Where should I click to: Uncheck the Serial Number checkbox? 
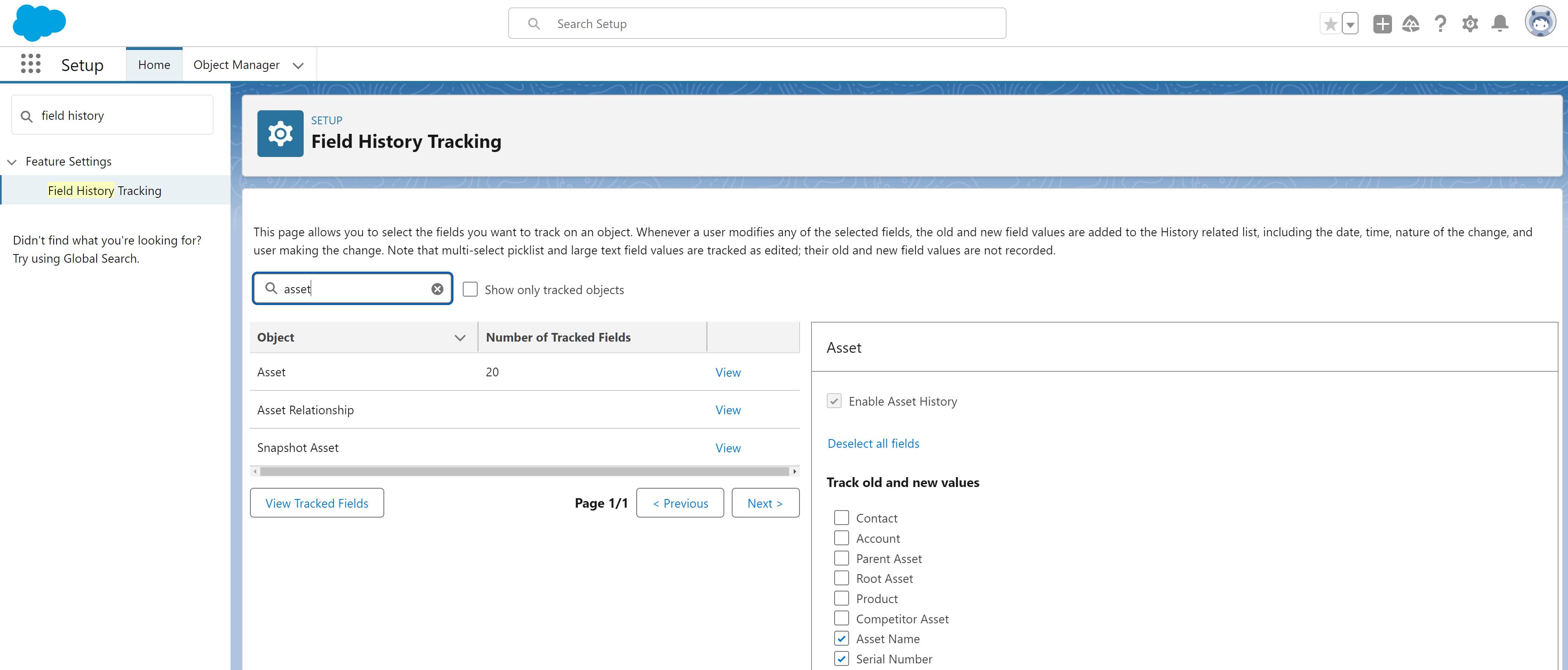[841, 658]
